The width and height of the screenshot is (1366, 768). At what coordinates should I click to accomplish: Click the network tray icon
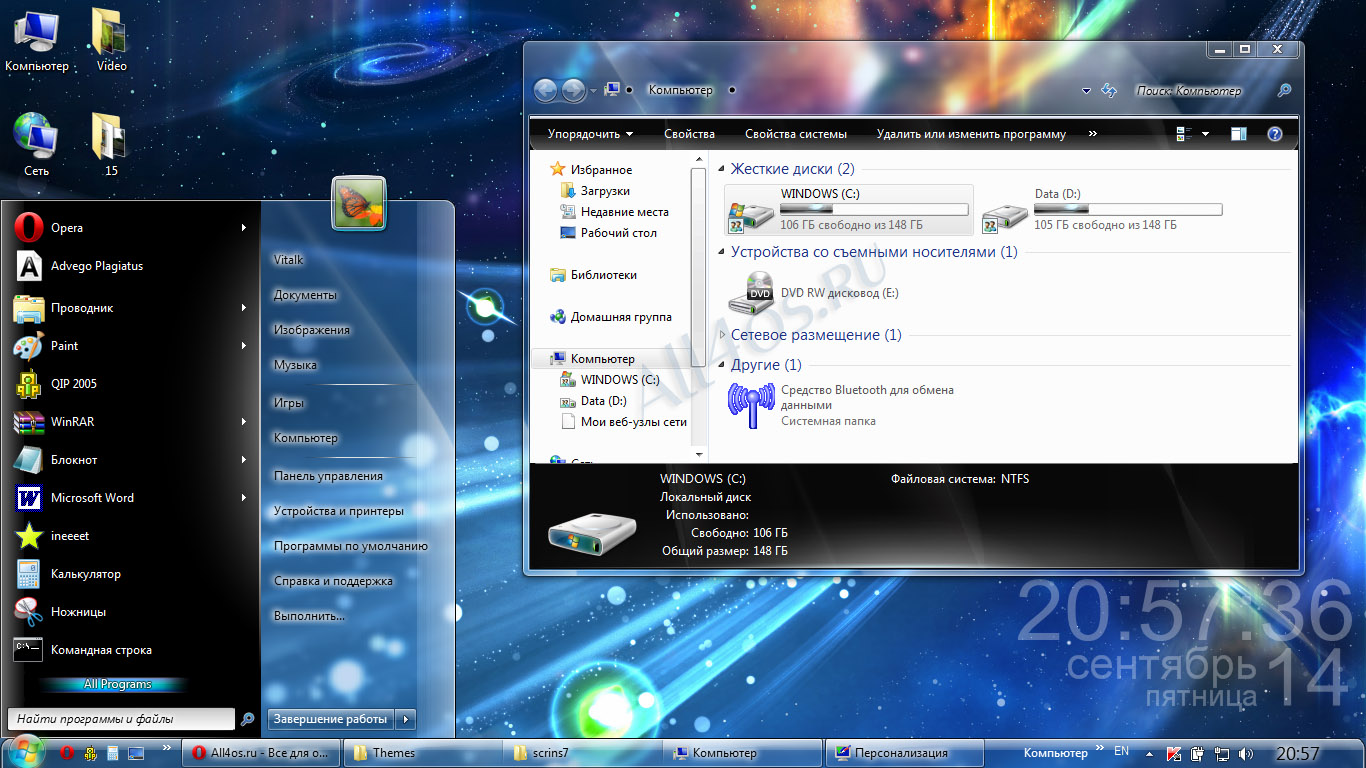coord(1222,753)
